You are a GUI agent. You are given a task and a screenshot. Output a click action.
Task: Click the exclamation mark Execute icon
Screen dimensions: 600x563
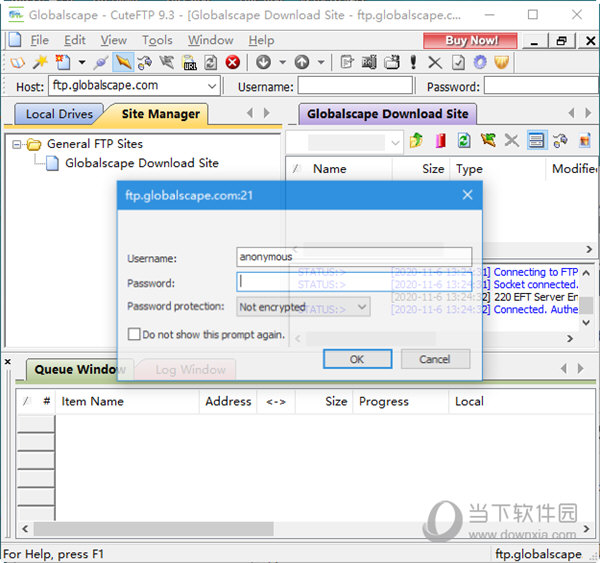click(x=413, y=62)
